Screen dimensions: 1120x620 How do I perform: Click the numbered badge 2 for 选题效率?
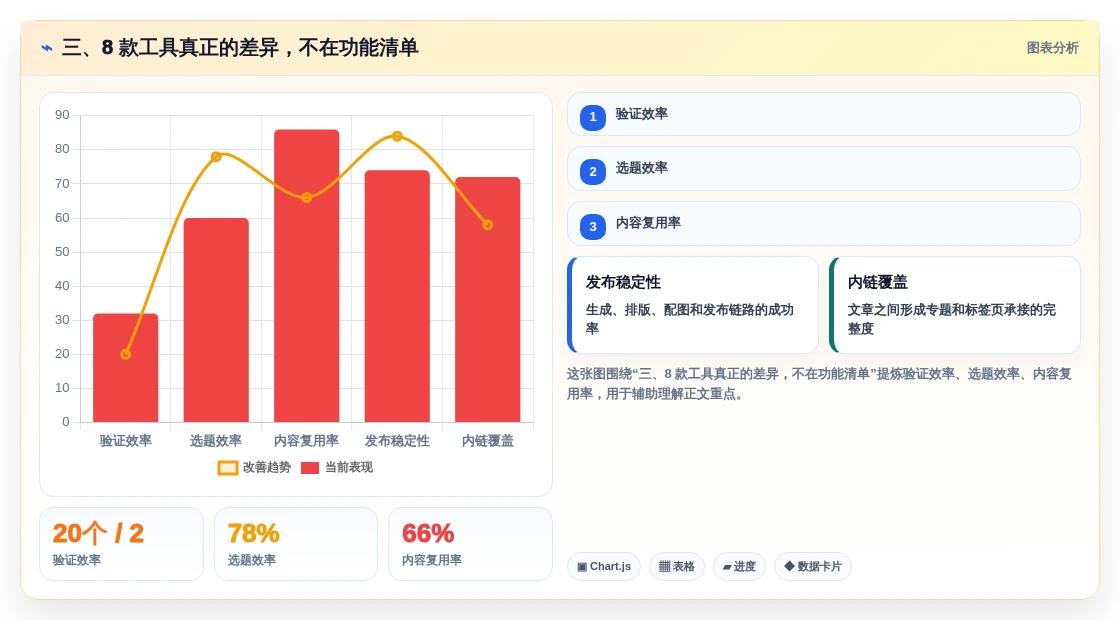593,171
